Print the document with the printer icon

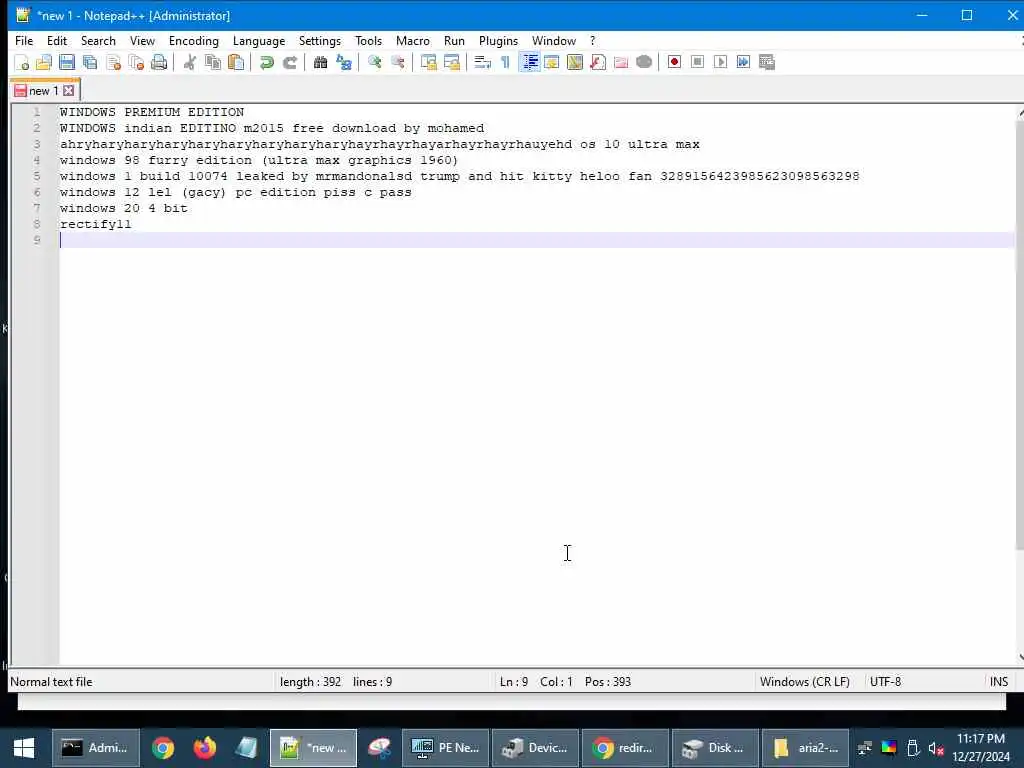[159, 62]
